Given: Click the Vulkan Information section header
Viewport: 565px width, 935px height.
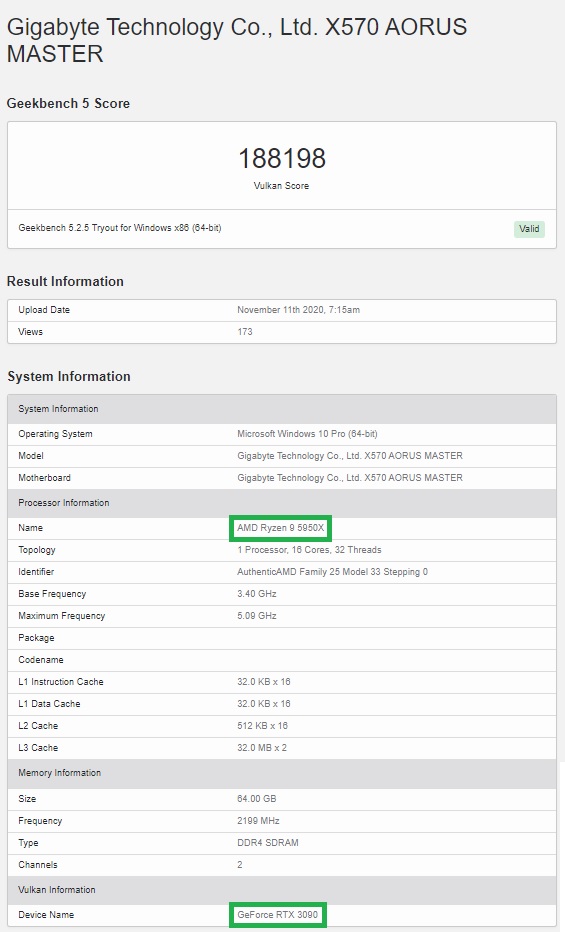Looking at the screenshot, I should 282,890.
